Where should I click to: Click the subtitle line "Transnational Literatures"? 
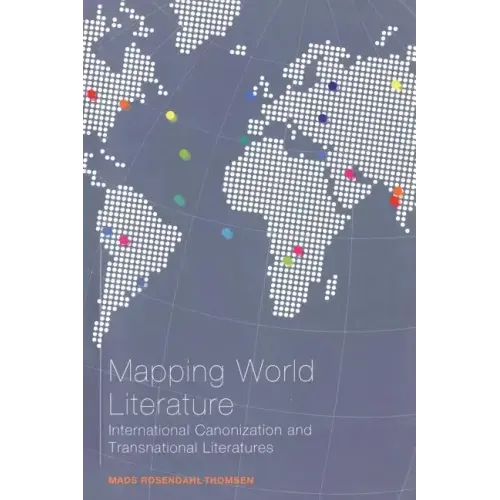191,447
